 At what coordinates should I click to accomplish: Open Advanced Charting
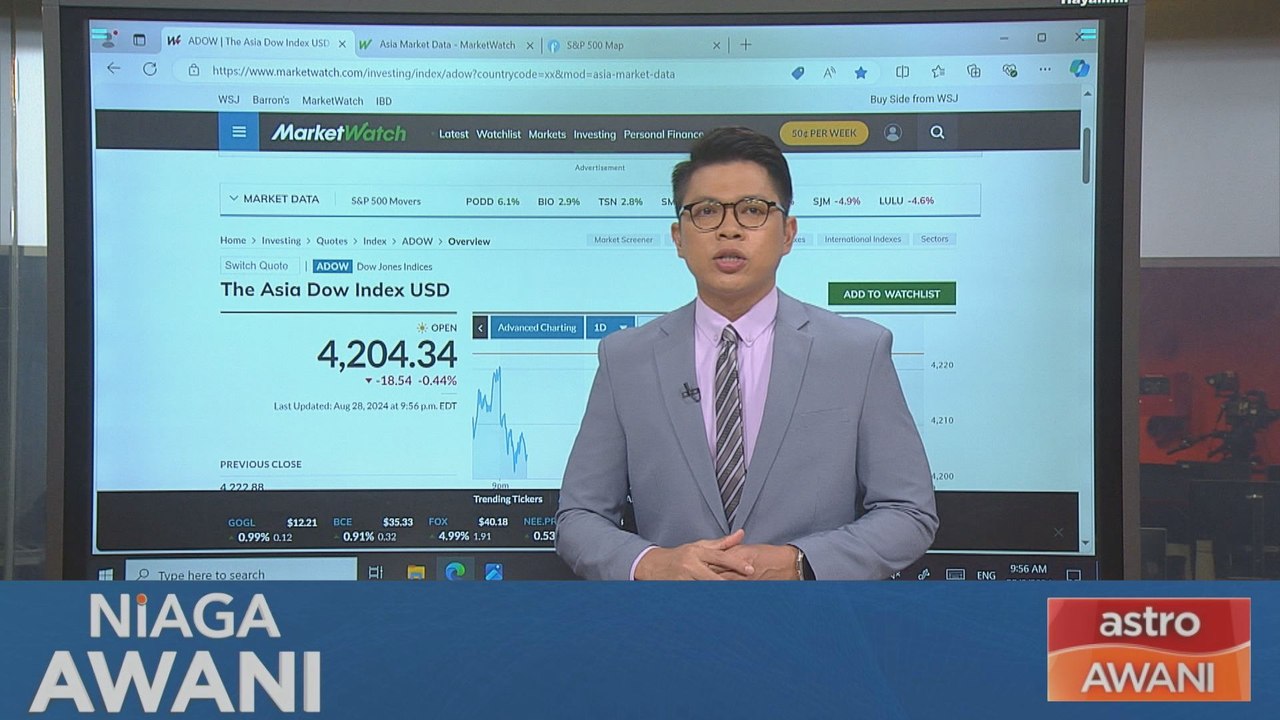(537, 327)
